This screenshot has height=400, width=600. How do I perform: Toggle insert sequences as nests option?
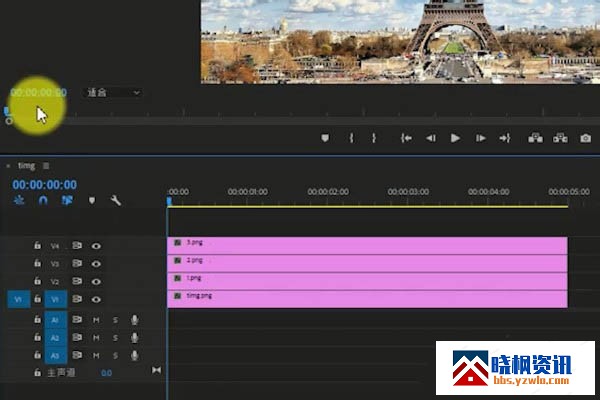click(x=19, y=200)
